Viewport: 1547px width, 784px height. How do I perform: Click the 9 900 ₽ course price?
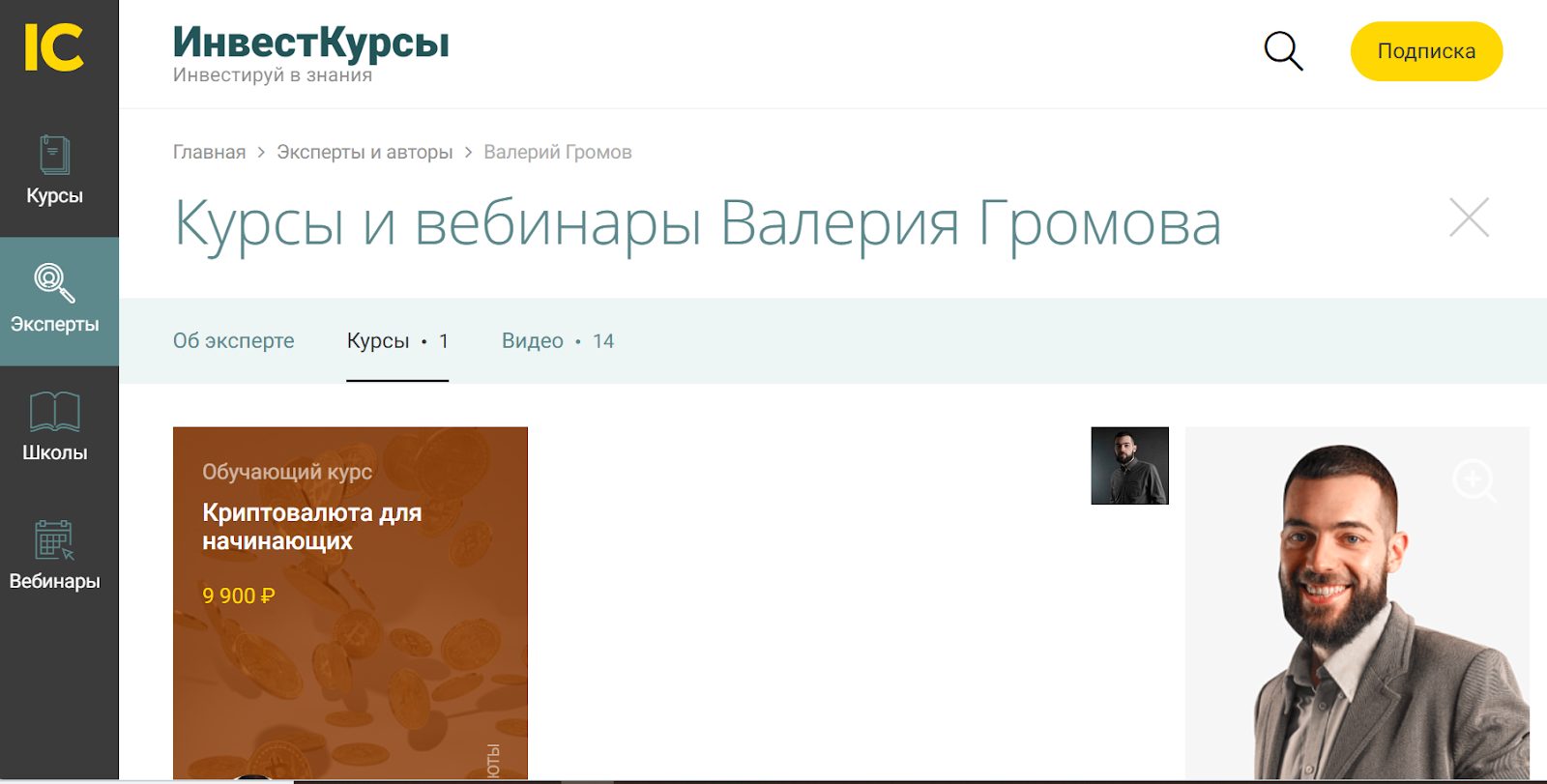point(238,595)
